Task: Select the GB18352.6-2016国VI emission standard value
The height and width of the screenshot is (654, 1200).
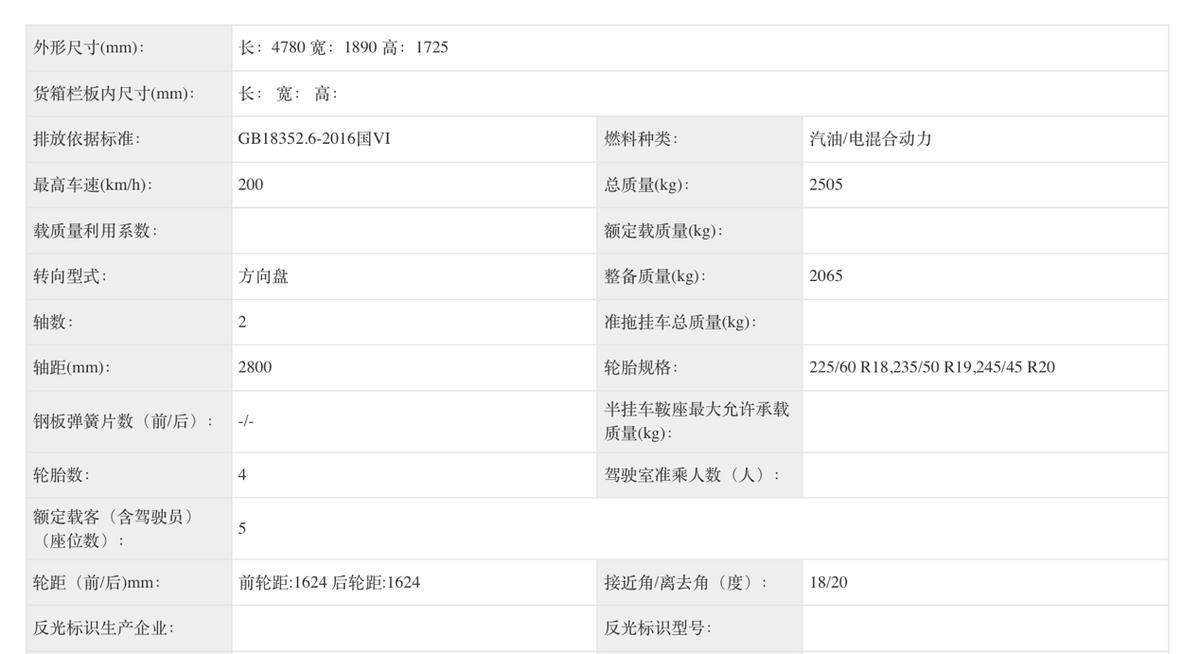Action: click(x=314, y=139)
